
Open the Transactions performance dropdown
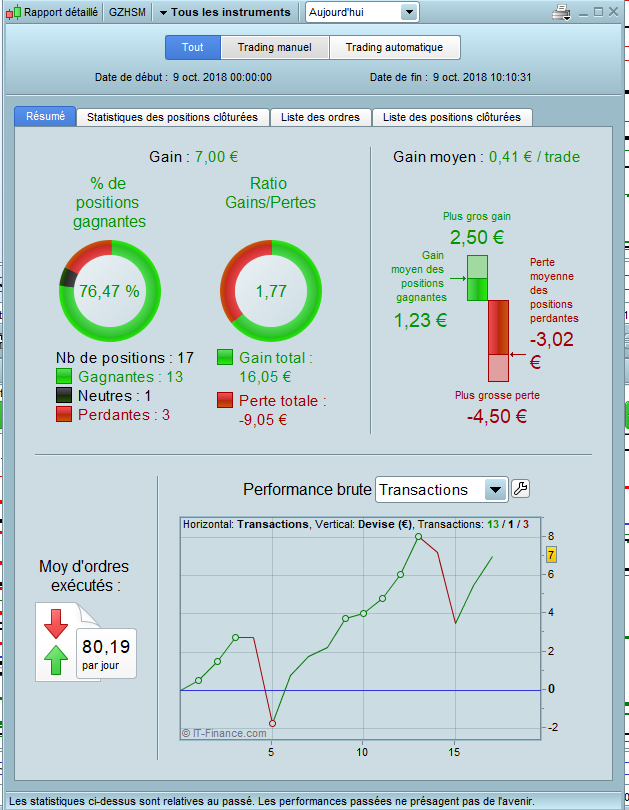(442, 490)
